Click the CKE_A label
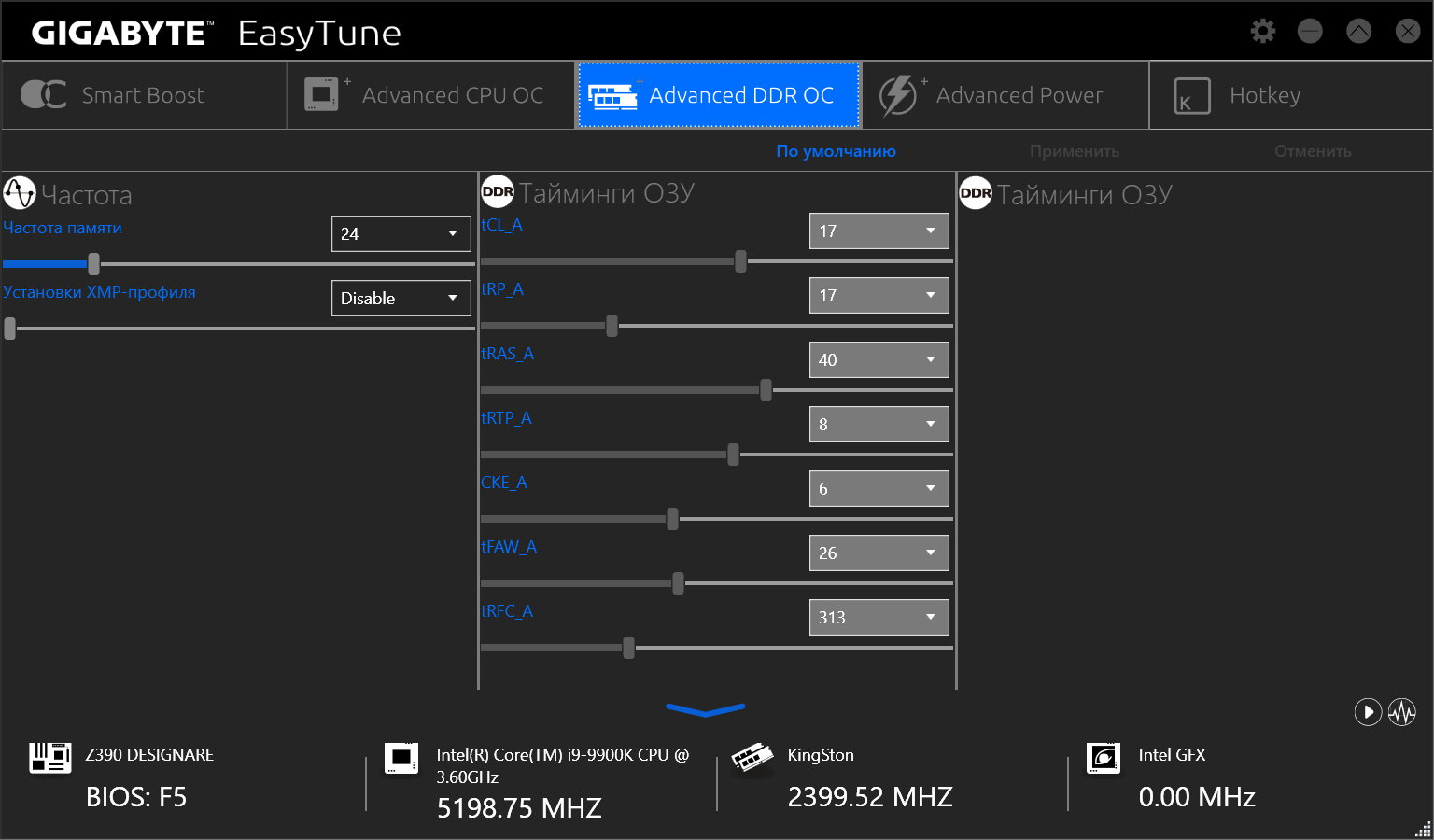The width and height of the screenshot is (1434, 840). click(504, 483)
